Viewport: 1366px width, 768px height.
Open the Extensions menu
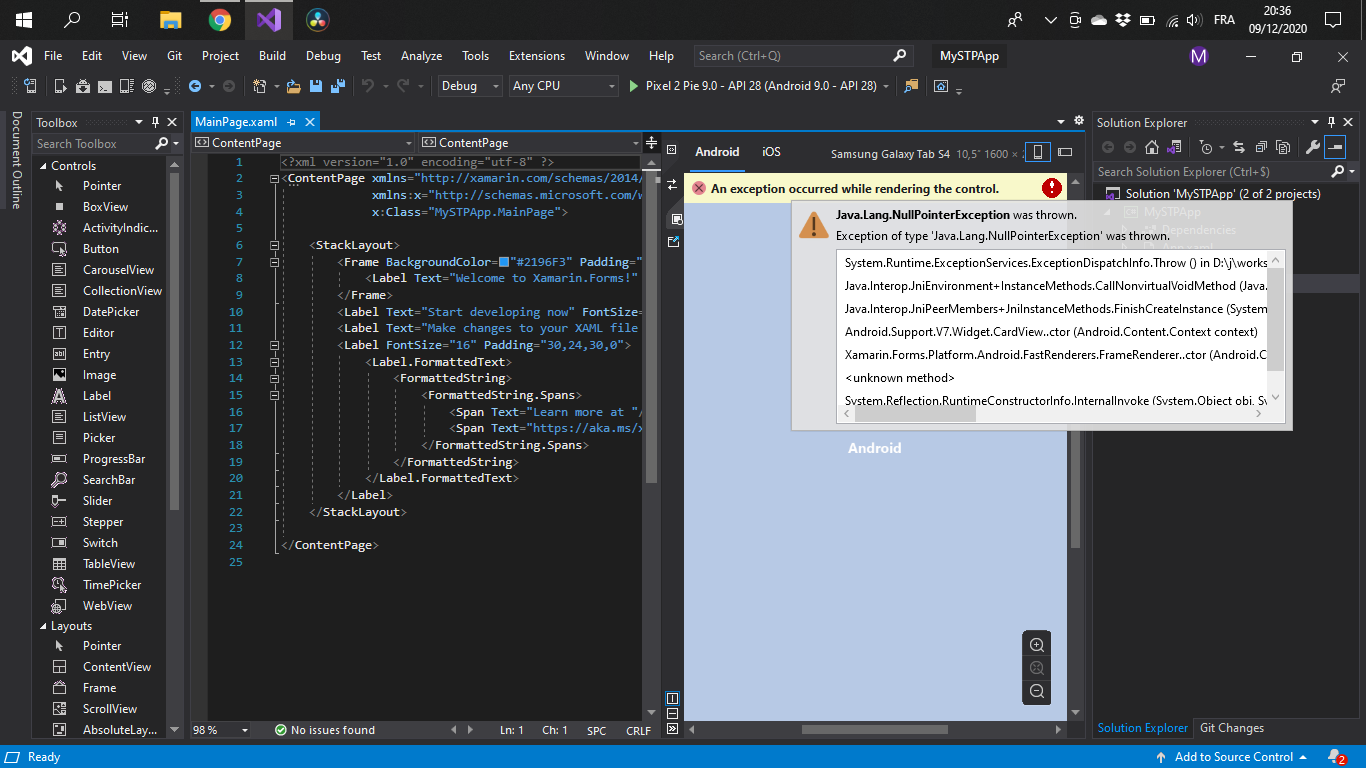(x=536, y=56)
